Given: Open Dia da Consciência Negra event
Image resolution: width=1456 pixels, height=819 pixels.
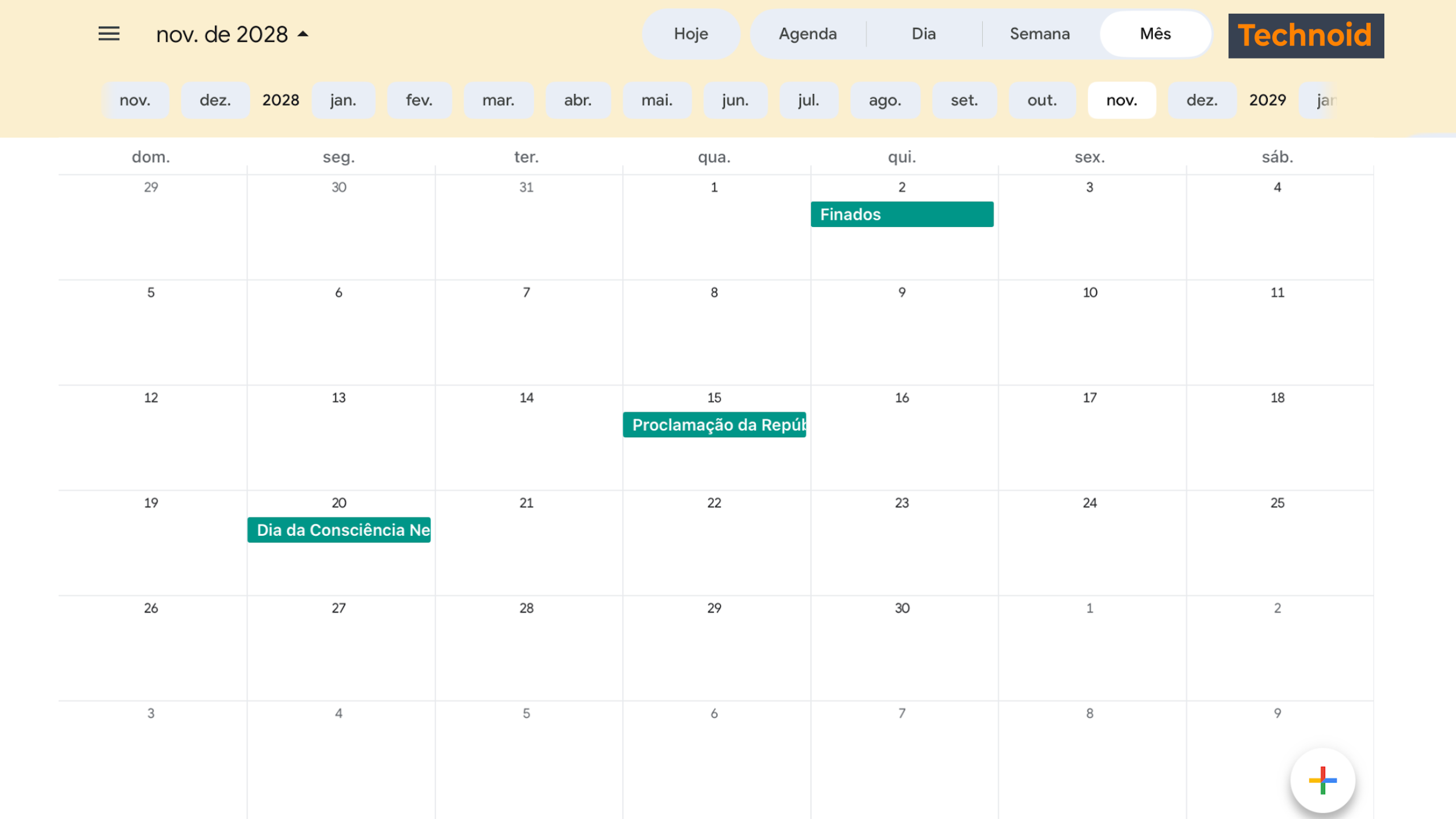Looking at the screenshot, I should tap(338, 530).
